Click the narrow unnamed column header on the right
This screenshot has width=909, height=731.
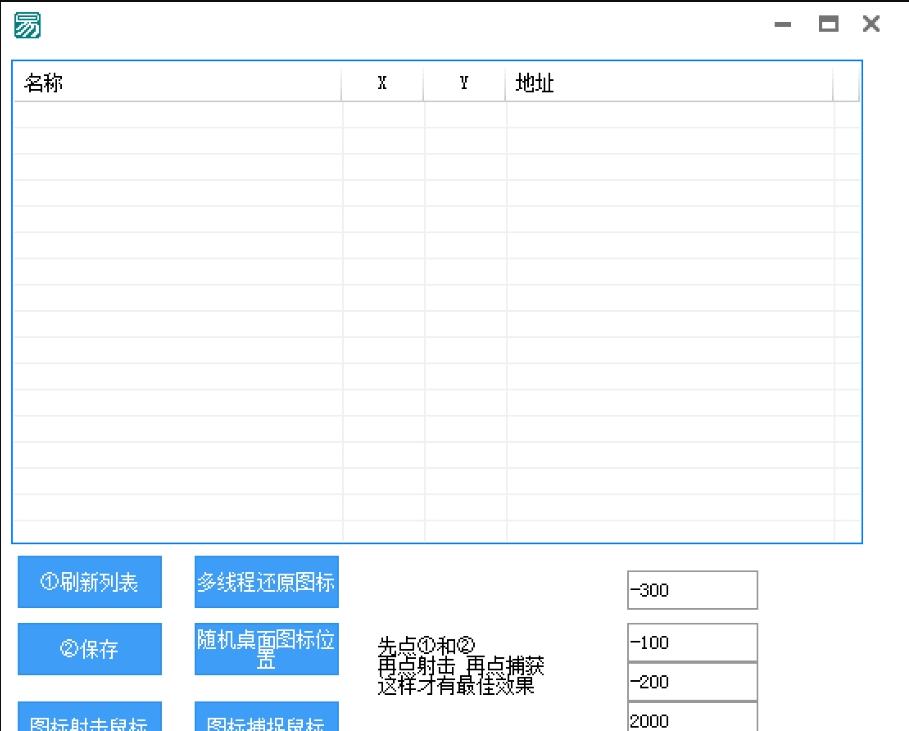pyautogui.click(x=846, y=83)
